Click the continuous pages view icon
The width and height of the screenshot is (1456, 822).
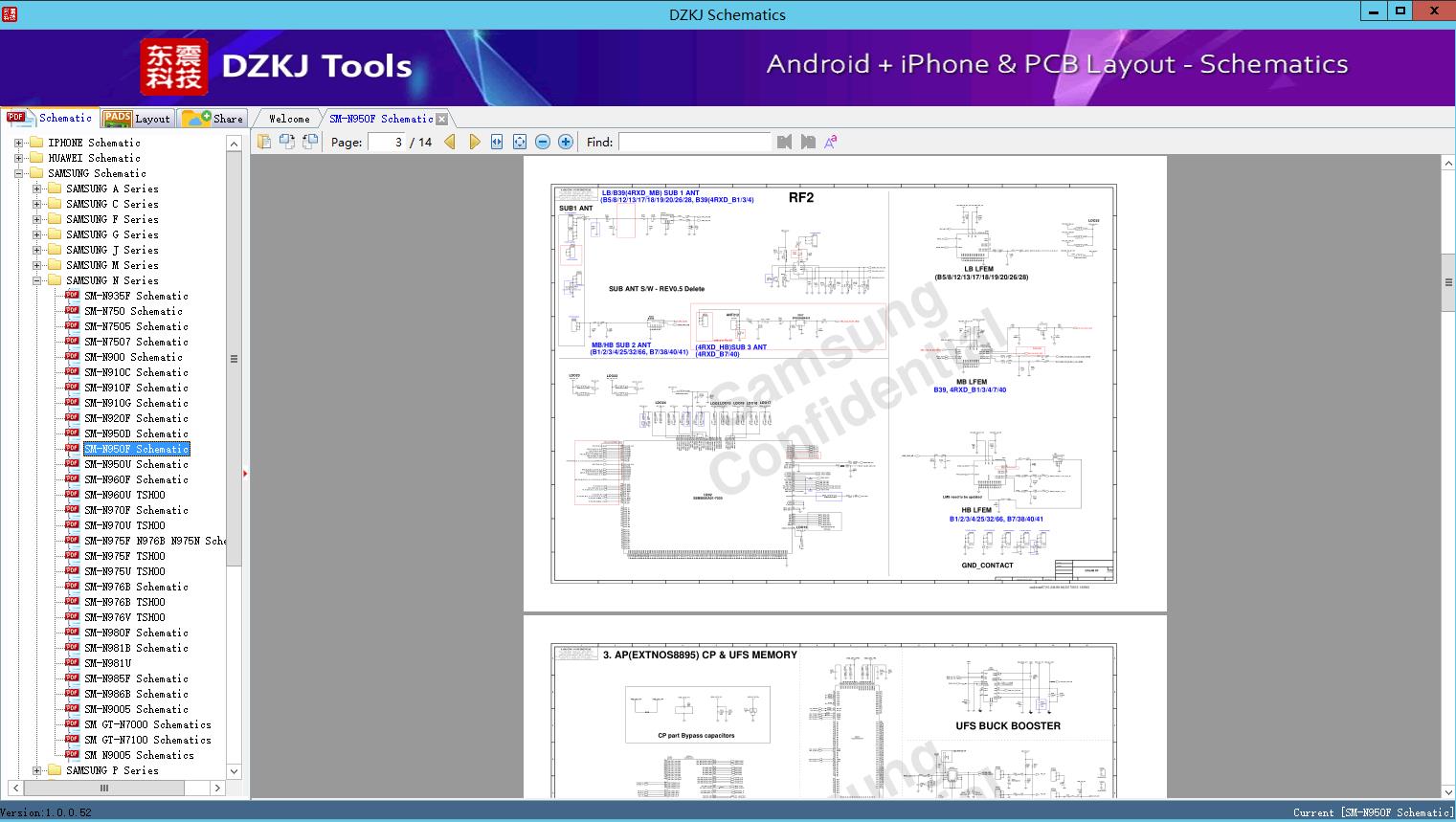tap(308, 141)
